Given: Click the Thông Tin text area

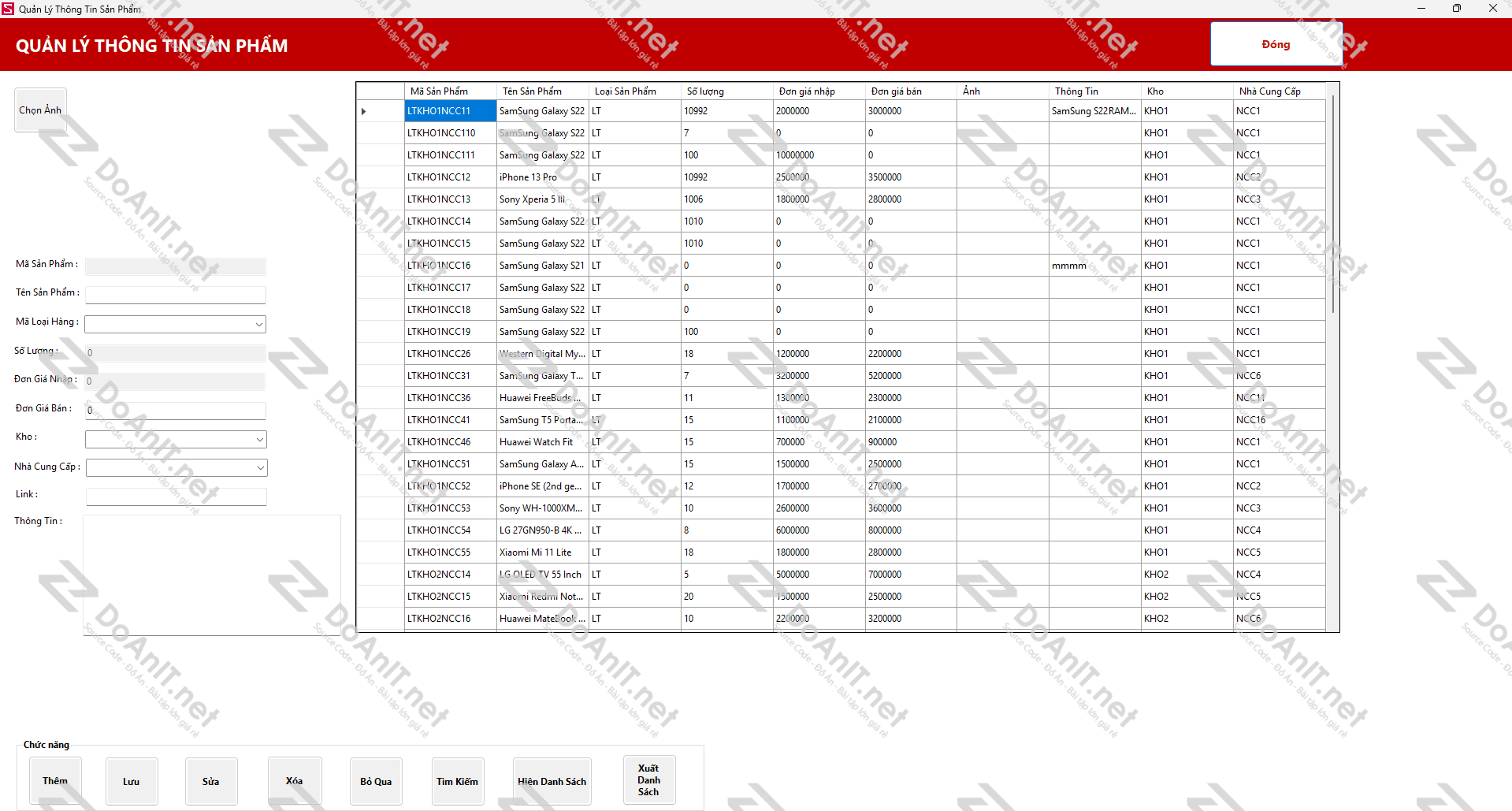Looking at the screenshot, I should pos(212,575).
